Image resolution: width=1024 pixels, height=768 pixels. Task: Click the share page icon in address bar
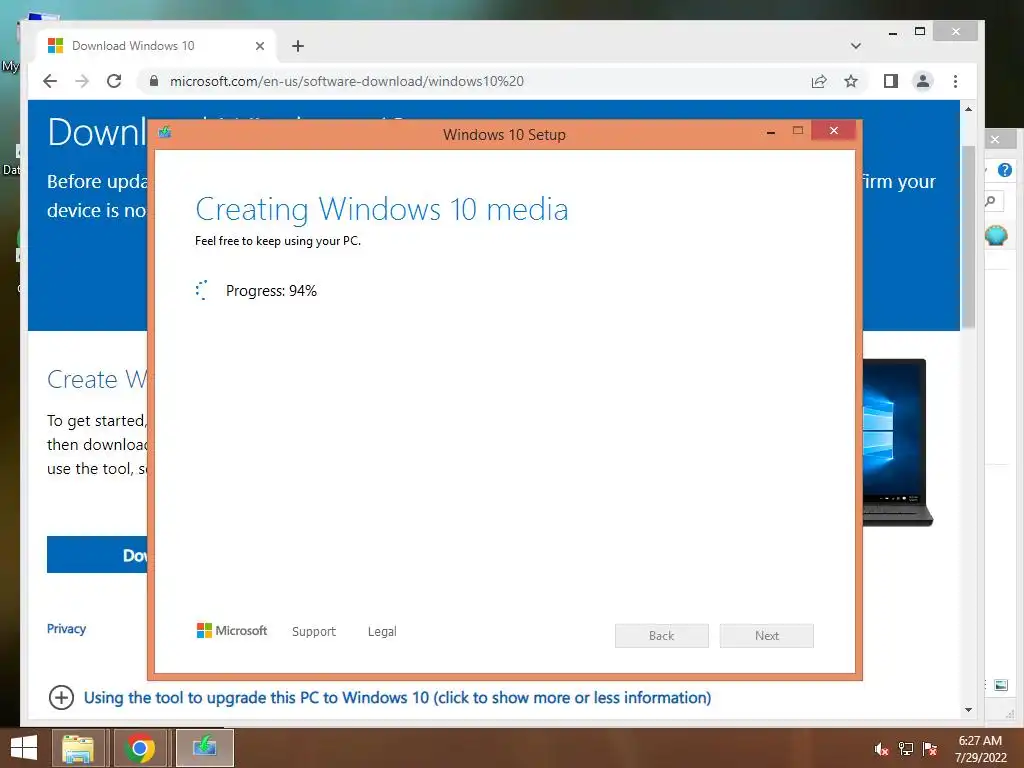click(x=819, y=81)
